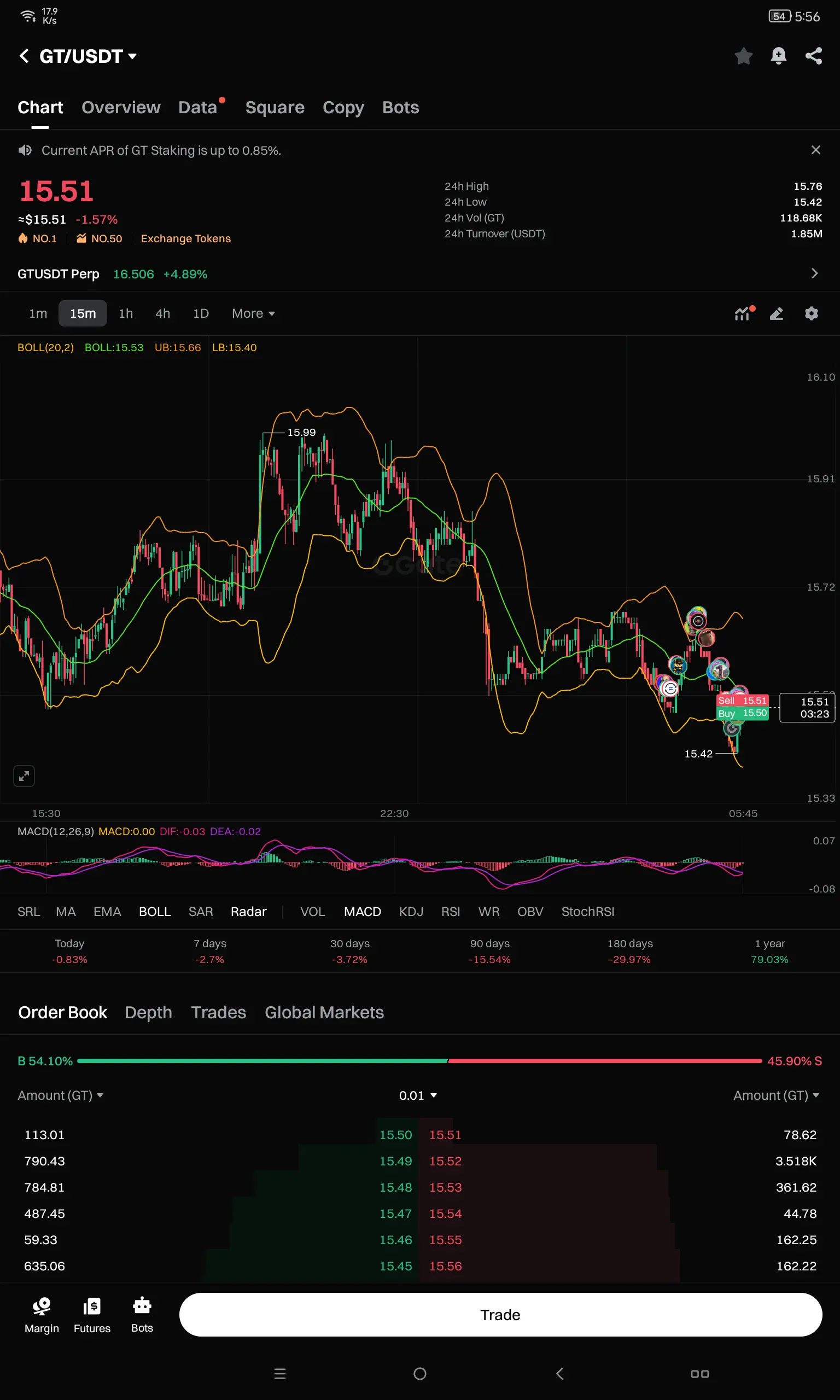Open the GT/USDT pair selector dropdown
The width and height of the screenshot is (840, 1400).
[87, 56]
